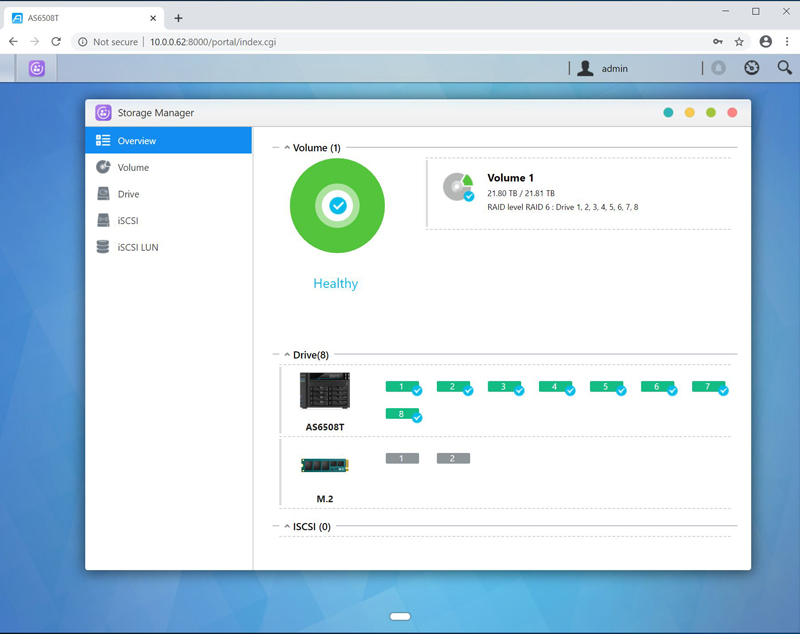This screenshot has width=800, height=634.
Task: Open the Drive sidebar item
Action: (128, 194)
